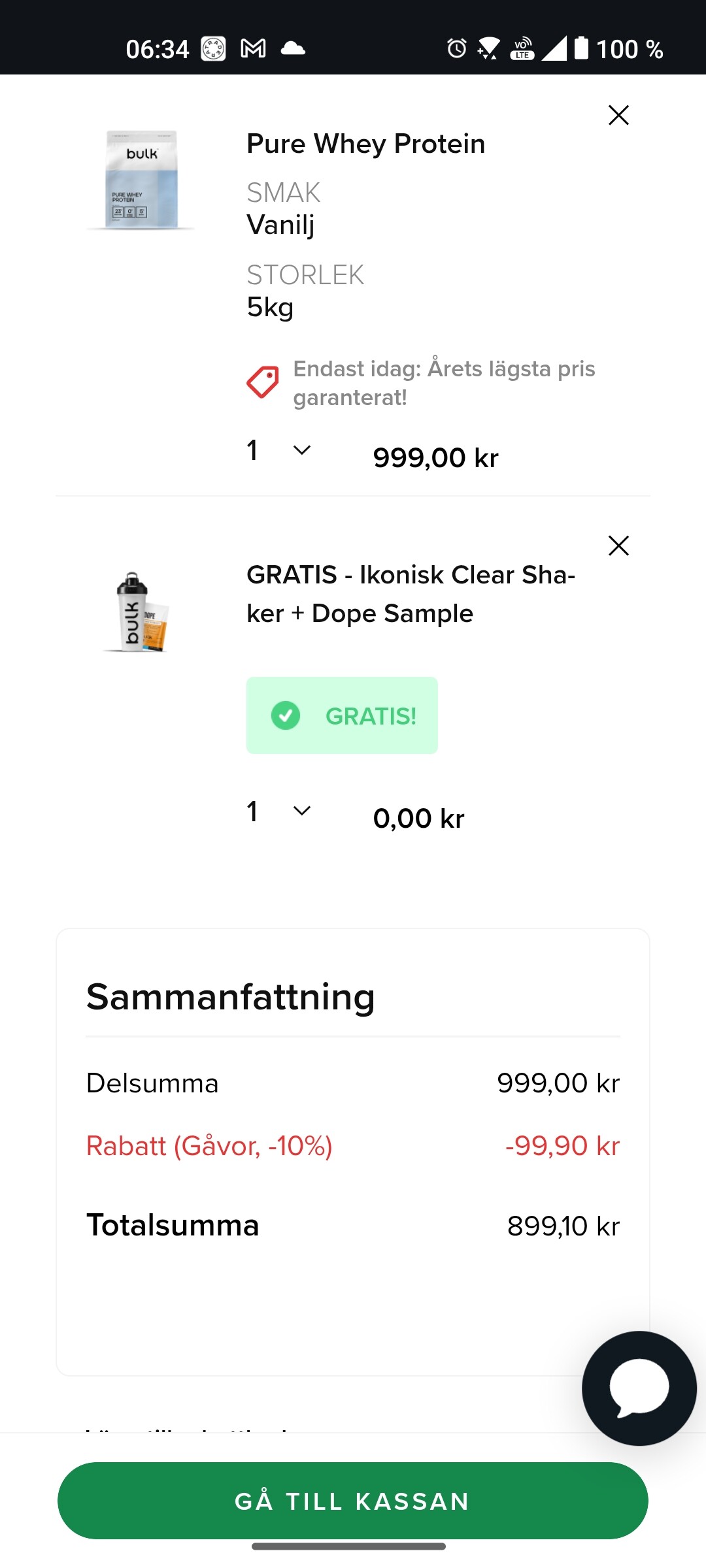Image resolution: width=706 pixels, height=1568 pixels.
Task: Tap the red price tag offer icon
Action: tap(263, 382)
